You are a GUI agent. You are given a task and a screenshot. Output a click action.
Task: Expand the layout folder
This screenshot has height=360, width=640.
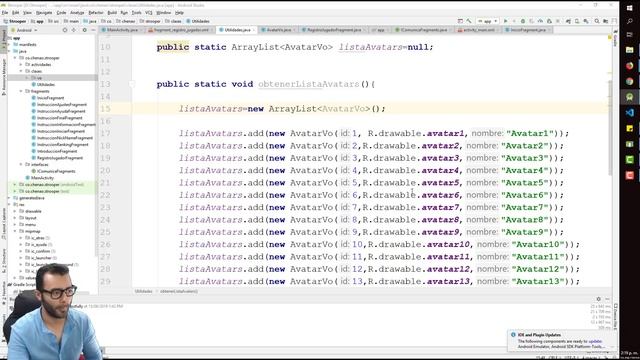(16, 218)
